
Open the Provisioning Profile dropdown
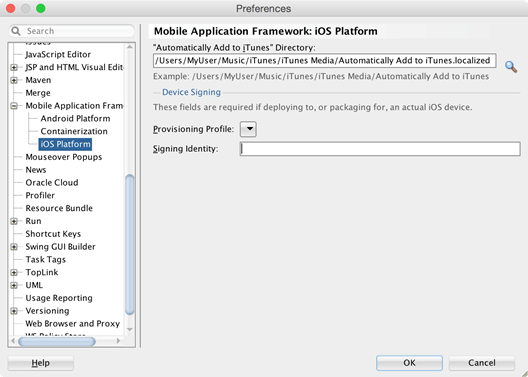(x=248, y=129)
